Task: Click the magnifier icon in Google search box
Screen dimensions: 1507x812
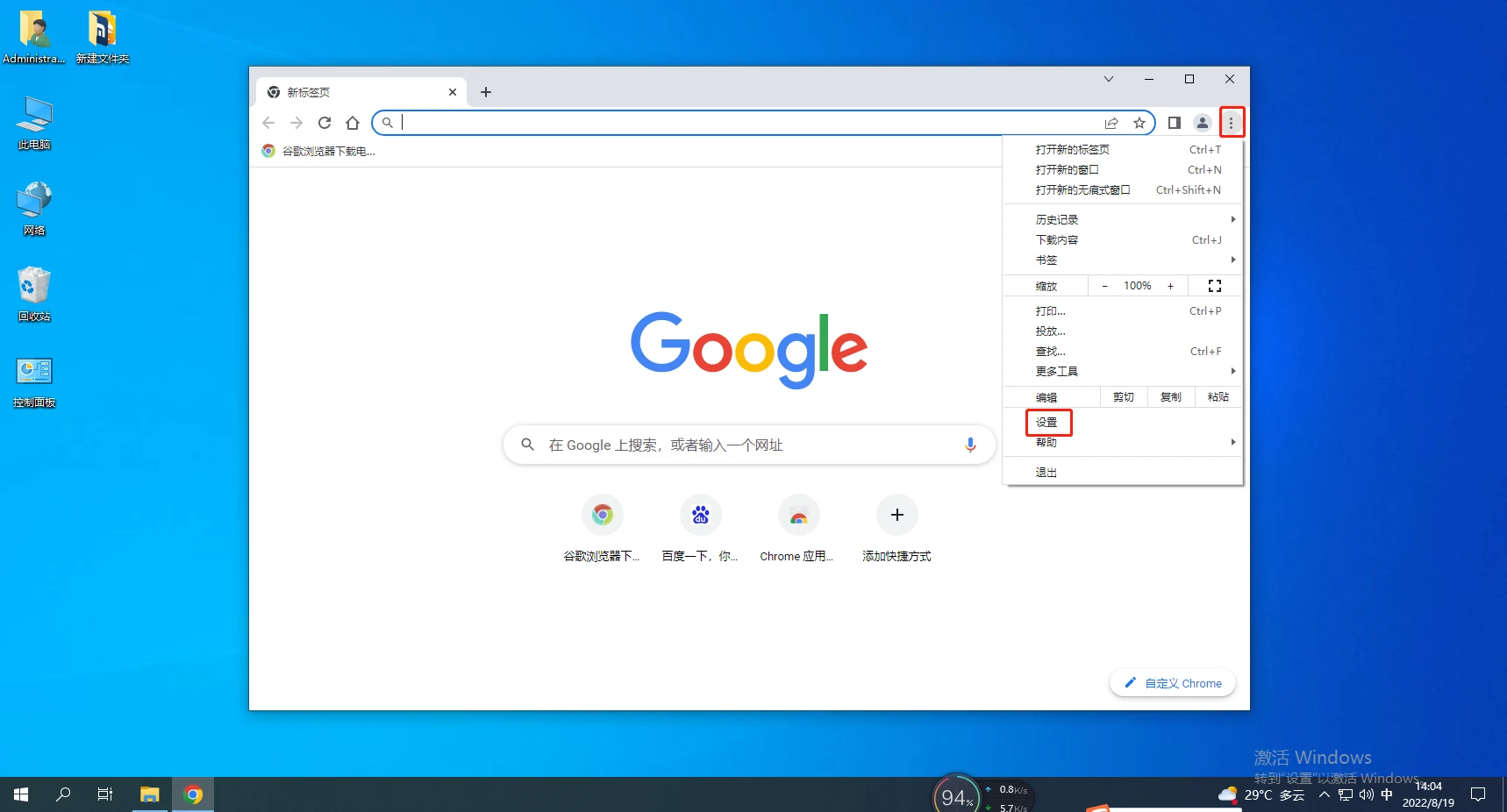Action: point(528,445)
